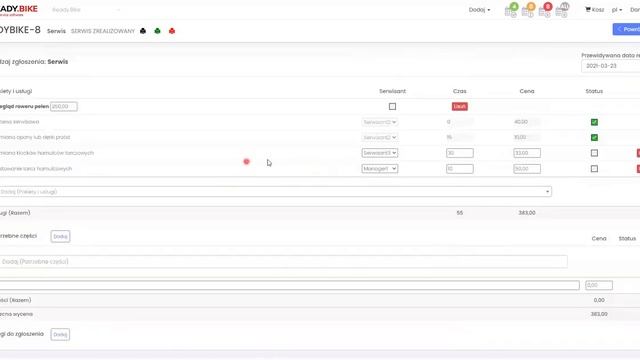640x360 pixels.
Task: Open the Dodaj (Pakiety i usługi) dropdown
Action: coord(276,191)
